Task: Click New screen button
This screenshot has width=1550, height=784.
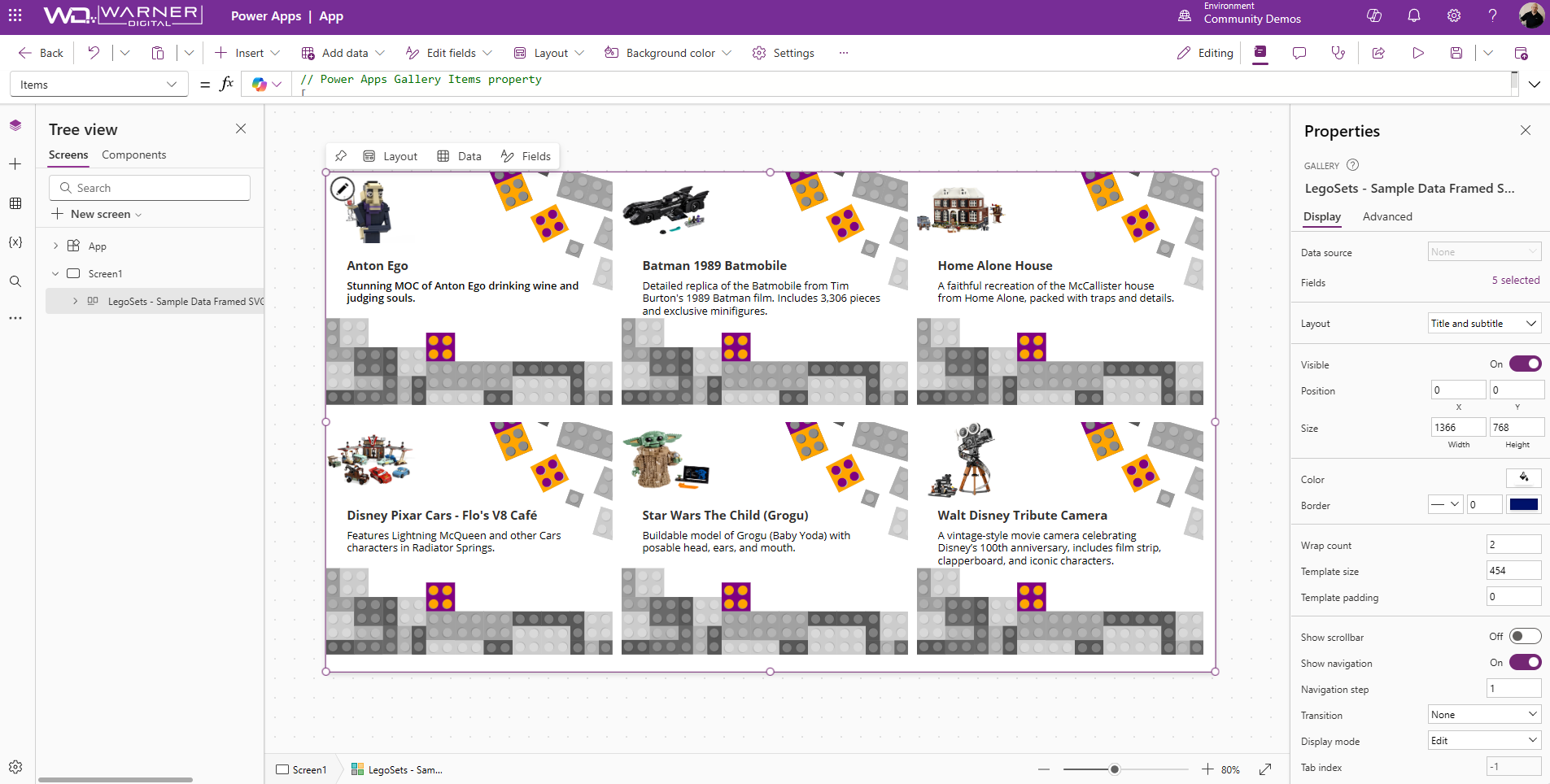Action: tap(97, 214)
